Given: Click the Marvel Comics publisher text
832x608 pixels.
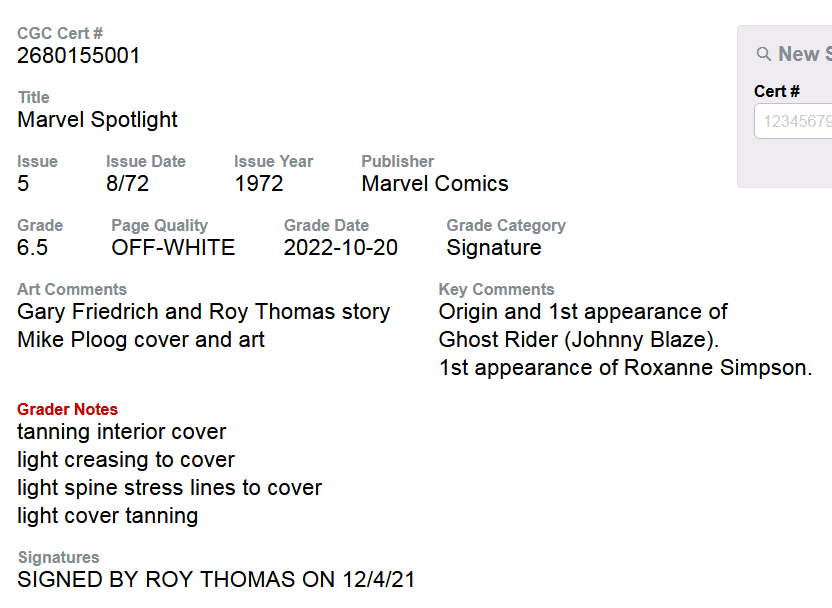Looking at the screenshot, I should pyautogui.click(x=435, y=184).
